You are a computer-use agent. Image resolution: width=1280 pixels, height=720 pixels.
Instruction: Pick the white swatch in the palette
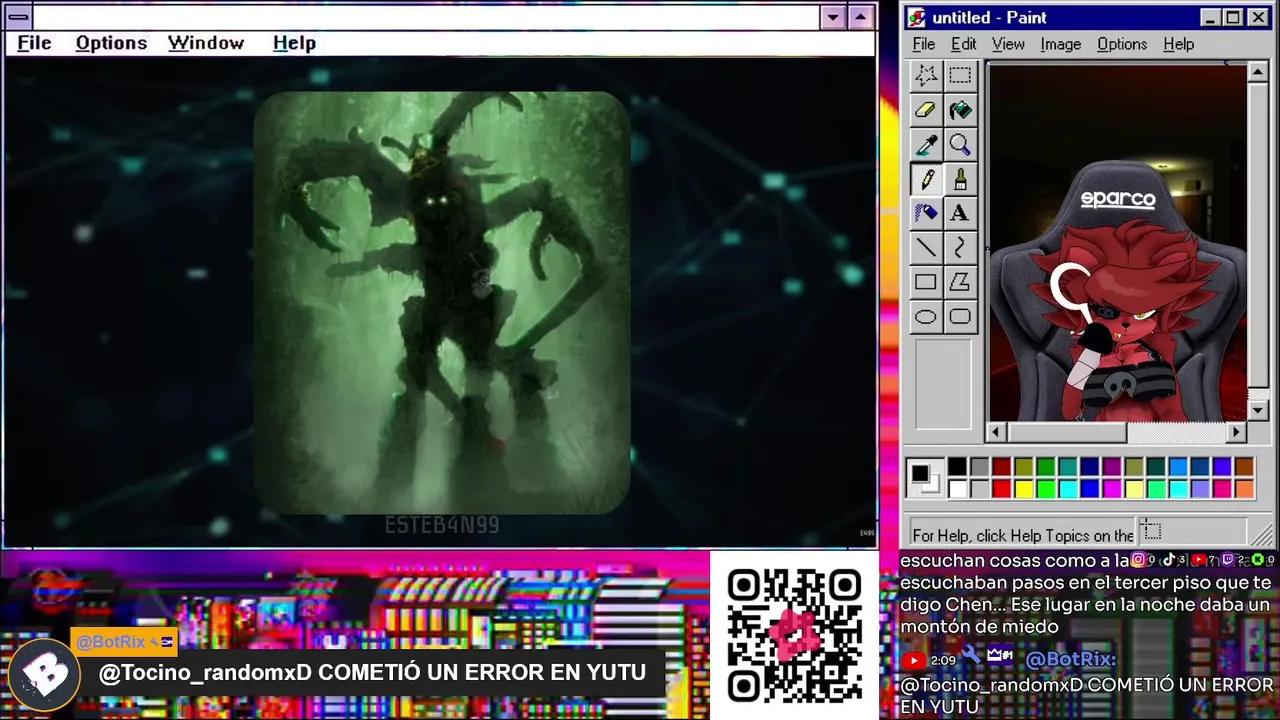click(x=957, y=489)
